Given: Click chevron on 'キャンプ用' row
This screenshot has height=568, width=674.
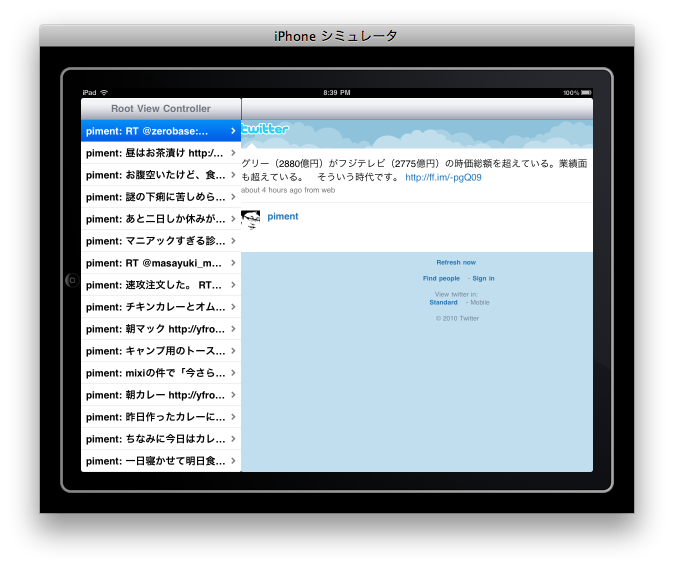Looking at the screenshot, I should point(233,350).
